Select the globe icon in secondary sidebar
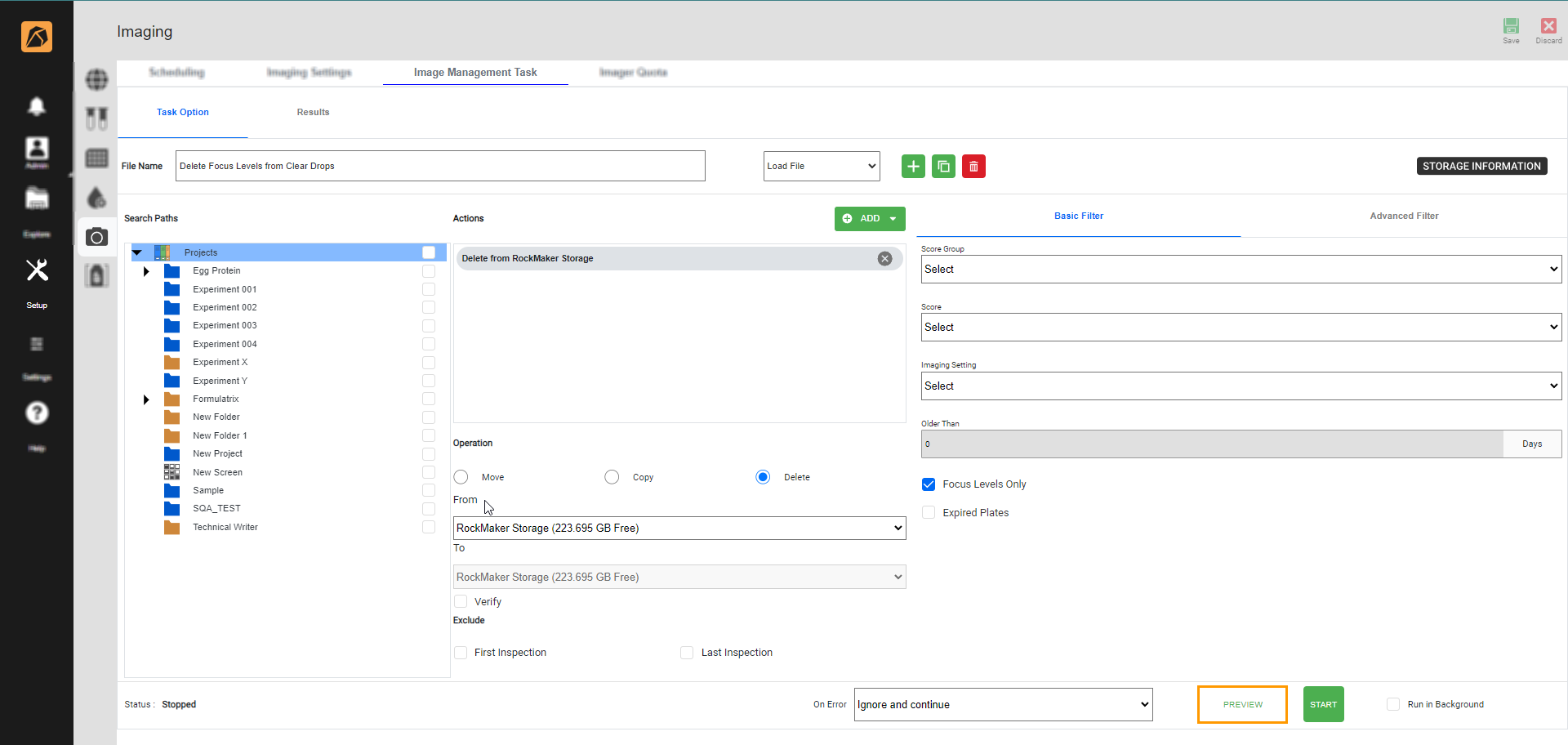Screen dimensions: 1568x745 [x=96, y=80]
